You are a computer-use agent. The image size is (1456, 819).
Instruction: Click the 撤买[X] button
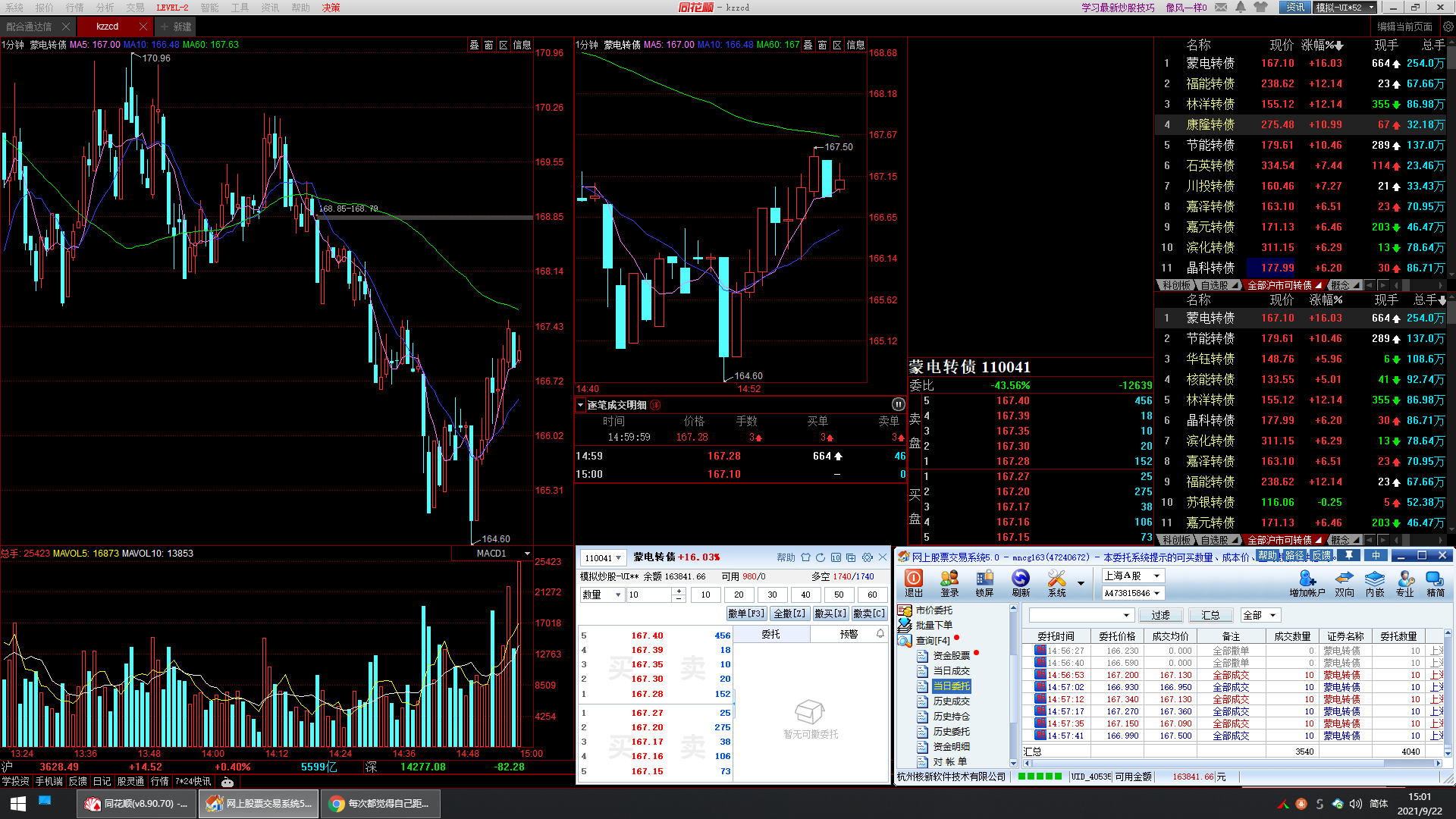830,613
